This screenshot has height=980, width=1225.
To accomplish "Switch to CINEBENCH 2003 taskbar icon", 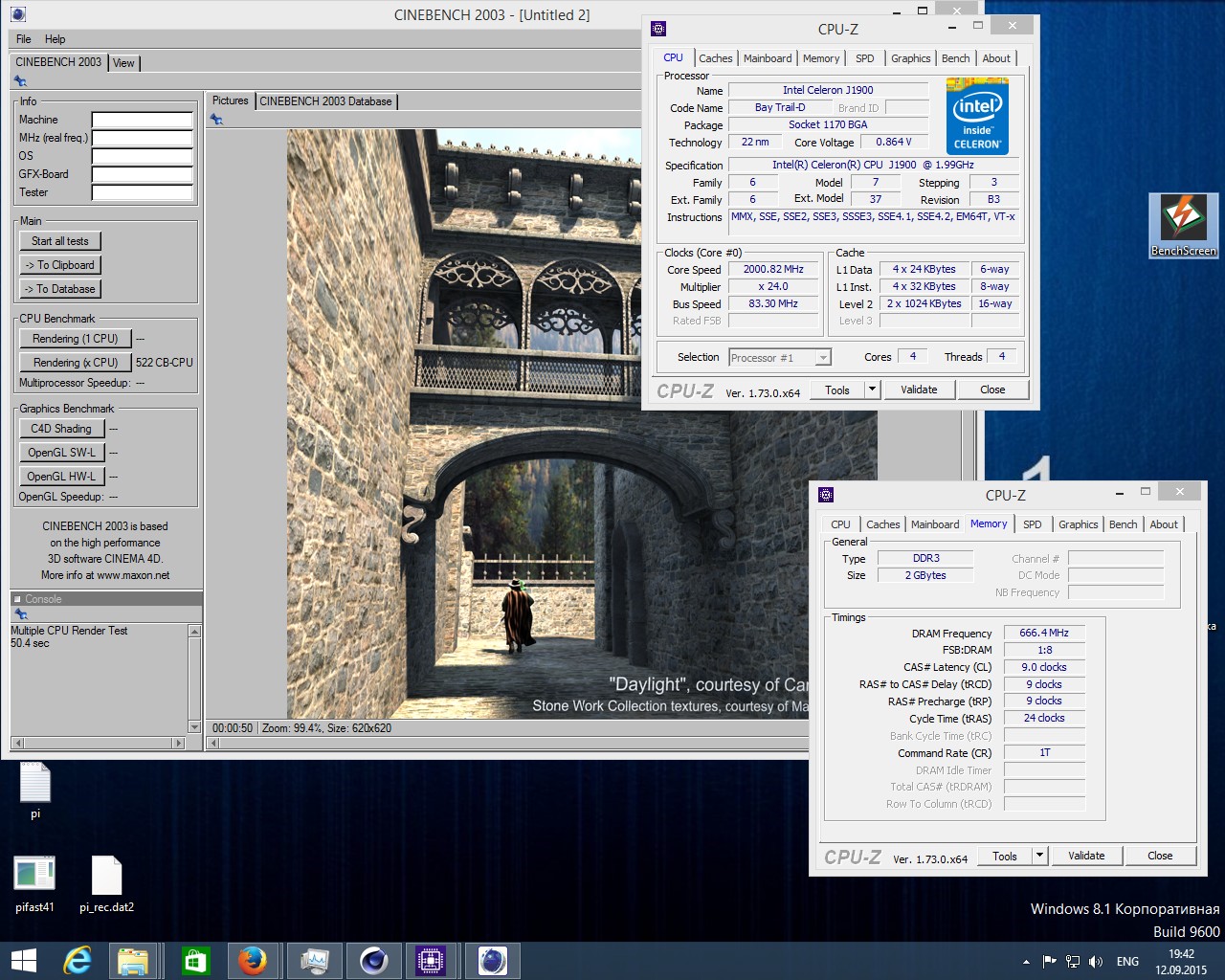I will (492, 961).
